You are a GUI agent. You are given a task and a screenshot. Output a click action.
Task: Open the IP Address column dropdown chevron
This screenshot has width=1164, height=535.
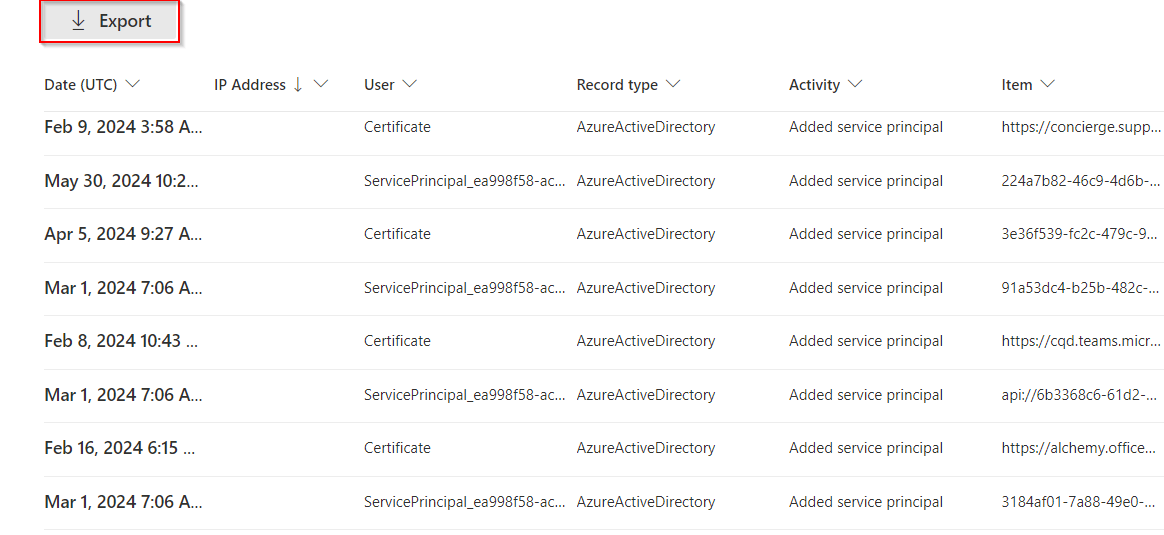[321, 85]
